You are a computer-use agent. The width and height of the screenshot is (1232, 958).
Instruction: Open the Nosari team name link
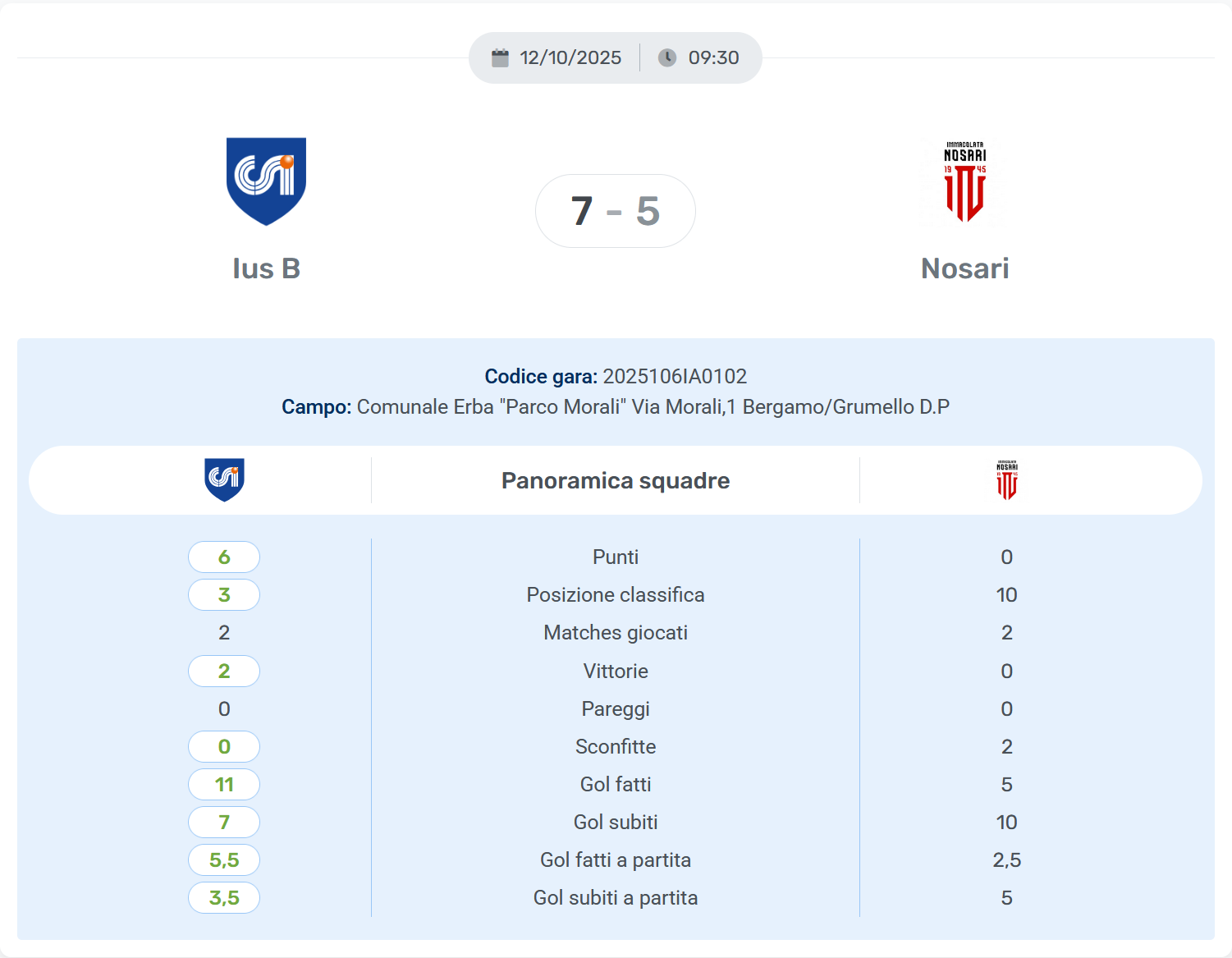[964, 268]
